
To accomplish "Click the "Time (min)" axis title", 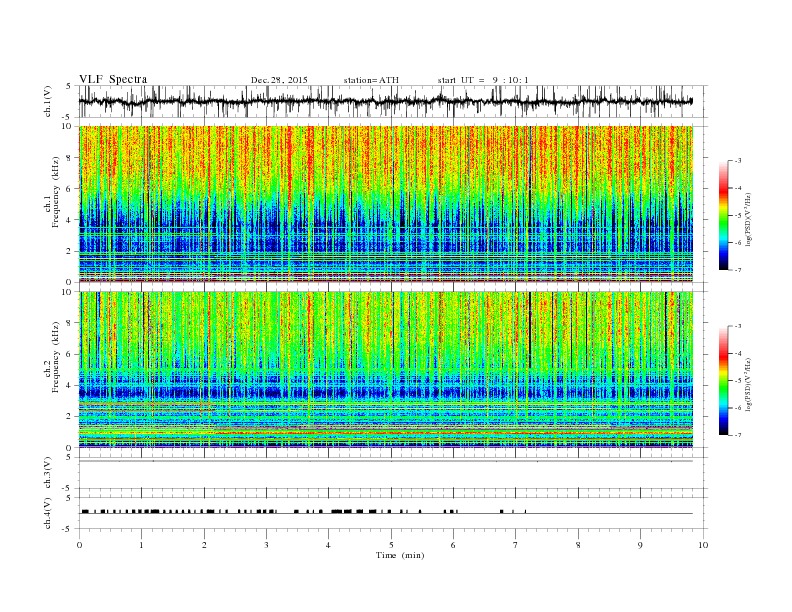I will [400, 555].
